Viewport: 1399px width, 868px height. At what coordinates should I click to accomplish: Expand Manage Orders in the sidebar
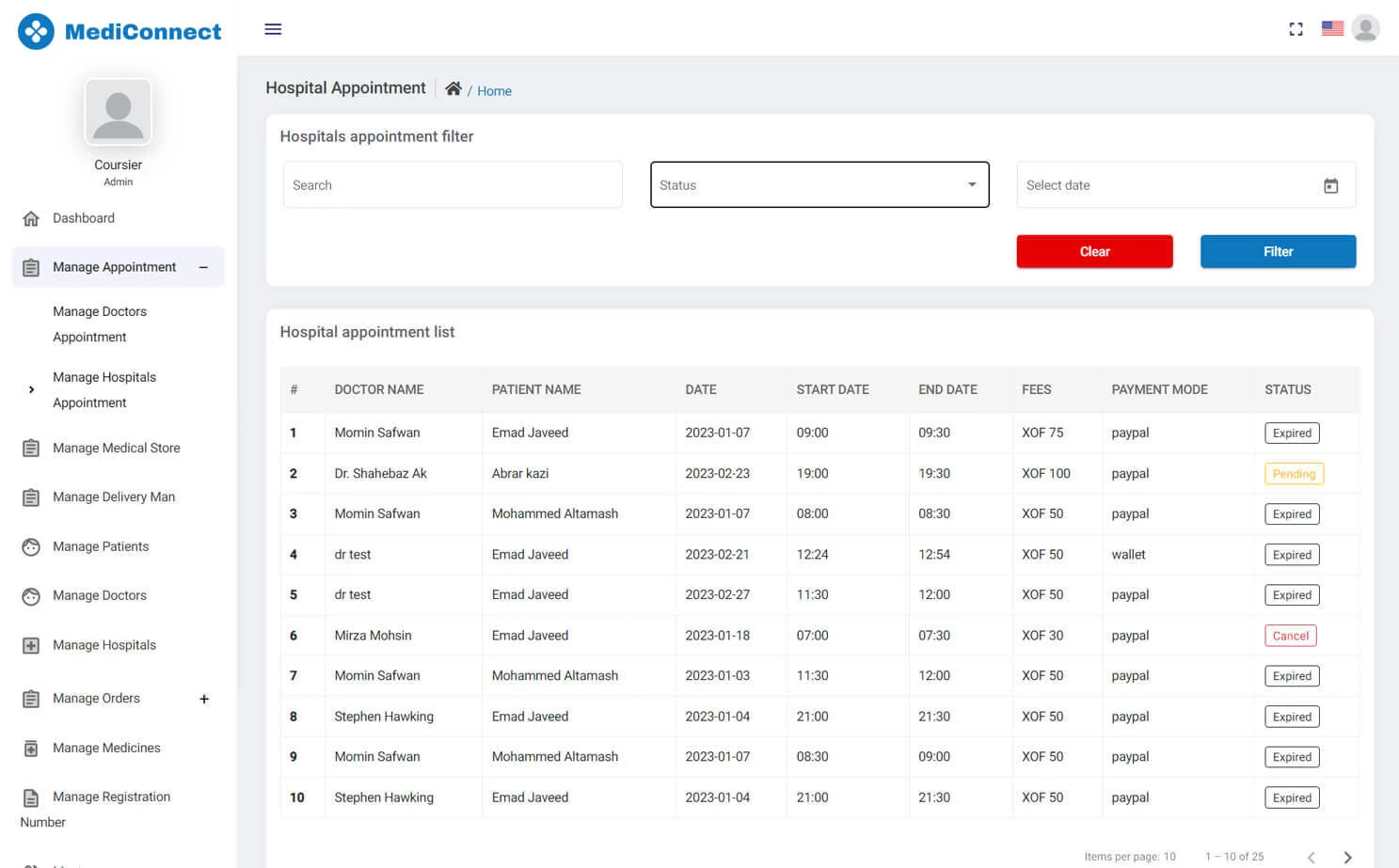(x=204, y=699)
